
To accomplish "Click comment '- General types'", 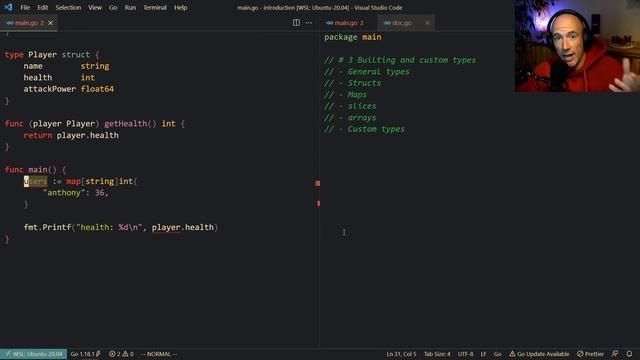I will point(367,72).
